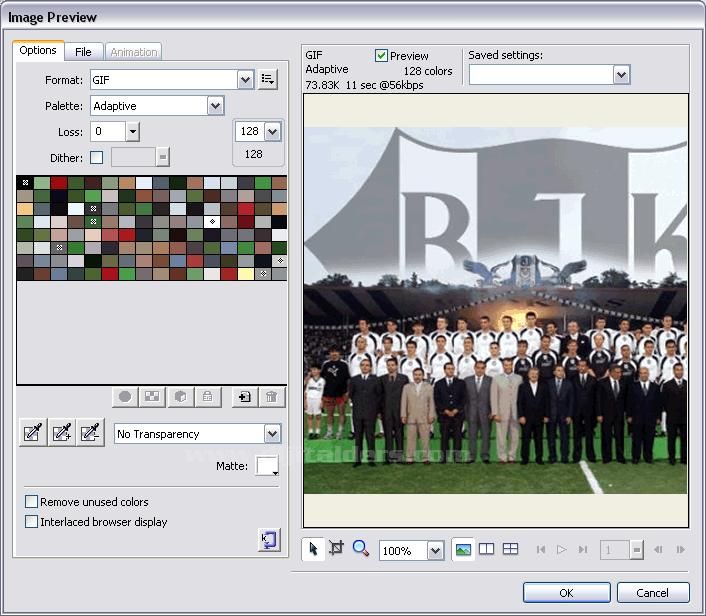Switch to the Options tab
This screenshot has width=706, height=616.
click(38, 50)
